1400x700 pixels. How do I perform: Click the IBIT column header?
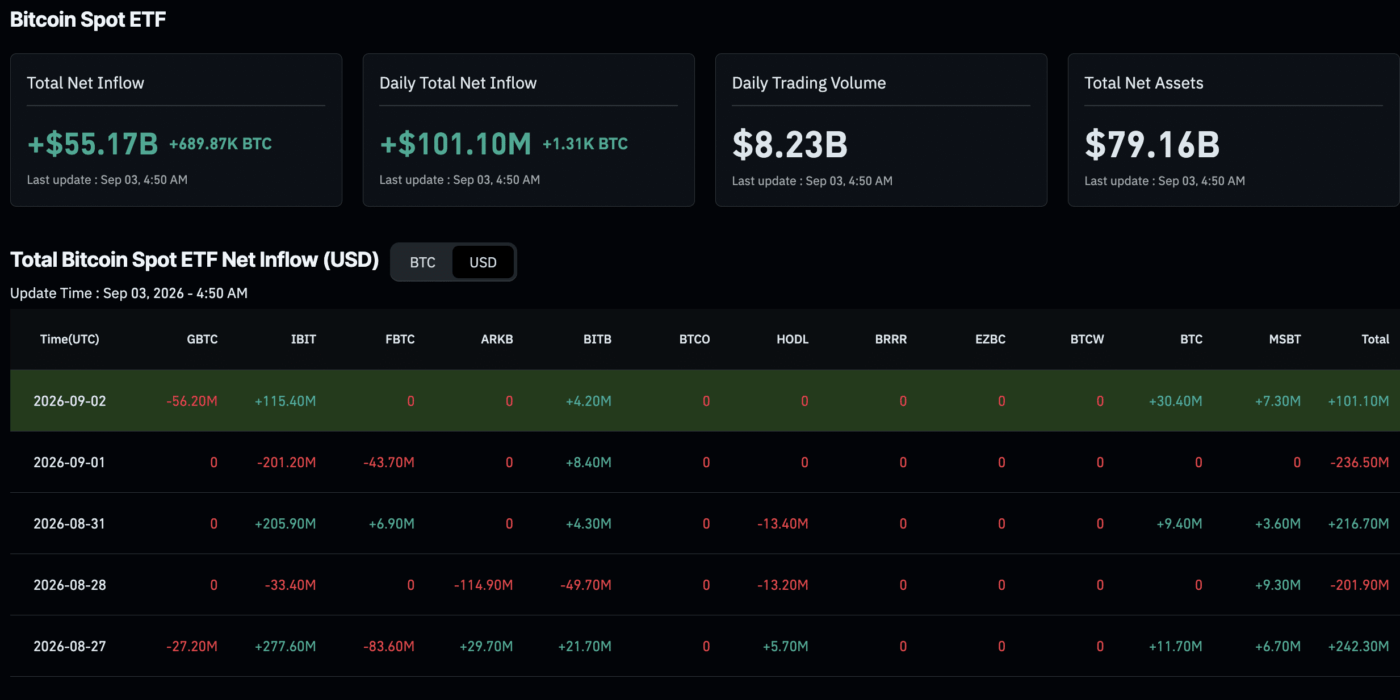pyautogui.click(x=303, y=339)
